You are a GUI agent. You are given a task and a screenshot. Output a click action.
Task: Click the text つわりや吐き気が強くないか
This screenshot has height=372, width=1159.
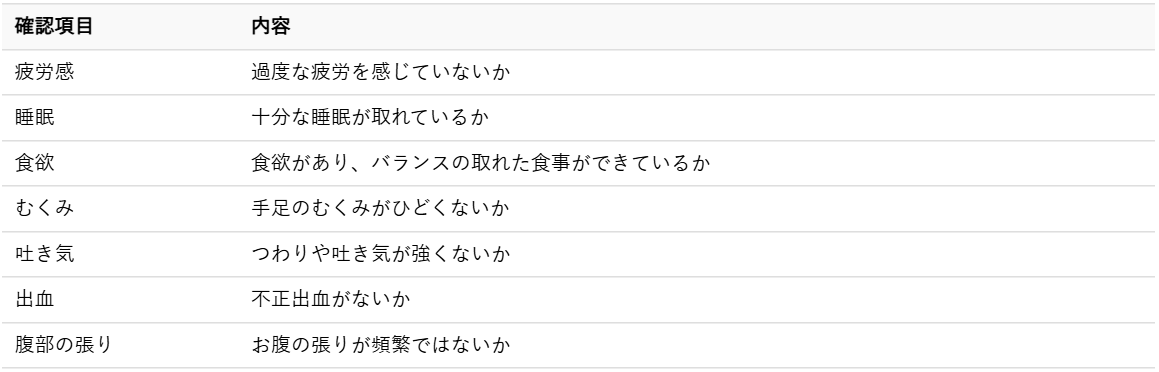click(381, 254)
